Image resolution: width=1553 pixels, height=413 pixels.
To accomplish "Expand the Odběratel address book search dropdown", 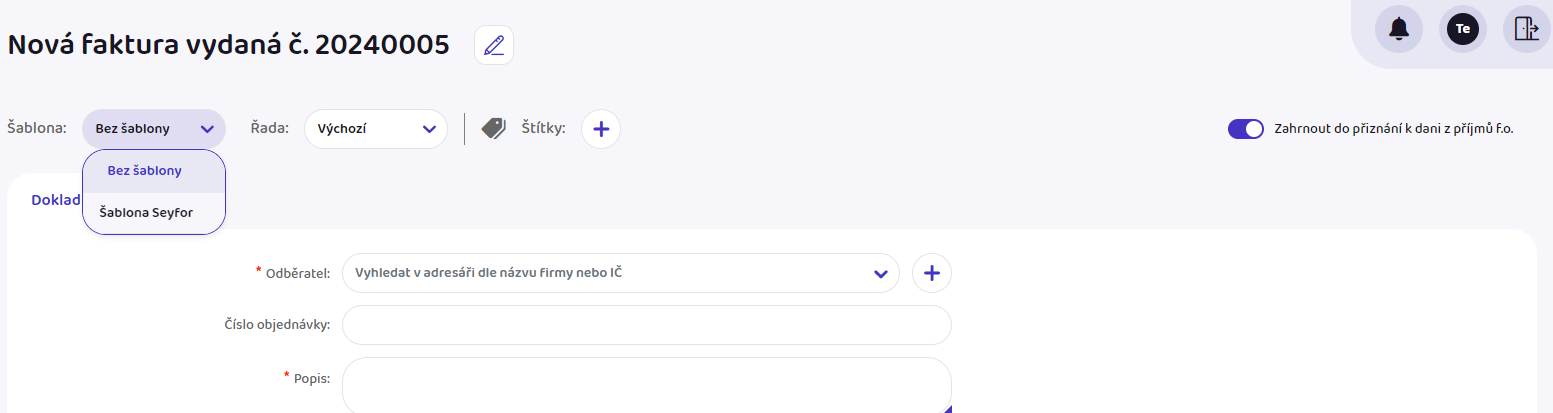I will click(621, 273).
